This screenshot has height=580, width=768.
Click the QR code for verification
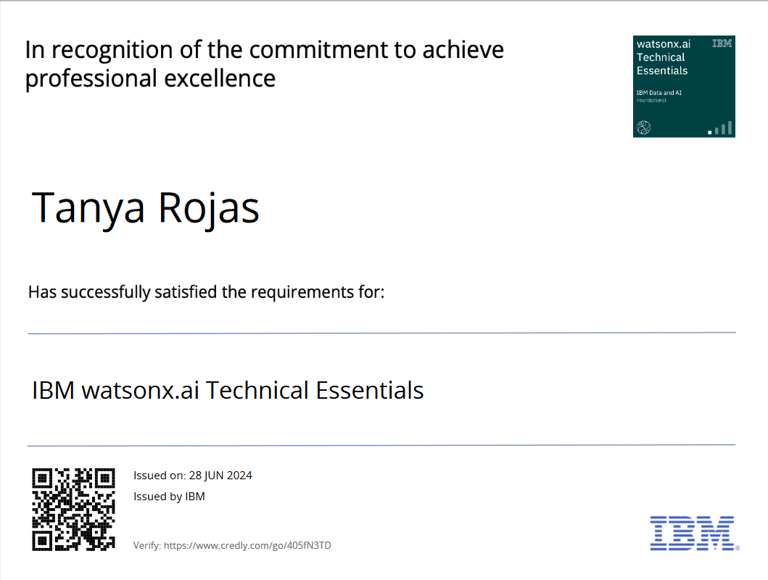click(73, 509)
